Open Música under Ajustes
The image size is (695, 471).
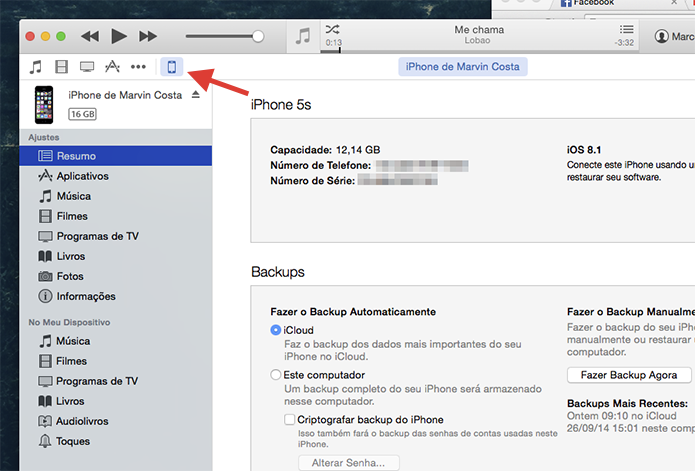[116, 196]
